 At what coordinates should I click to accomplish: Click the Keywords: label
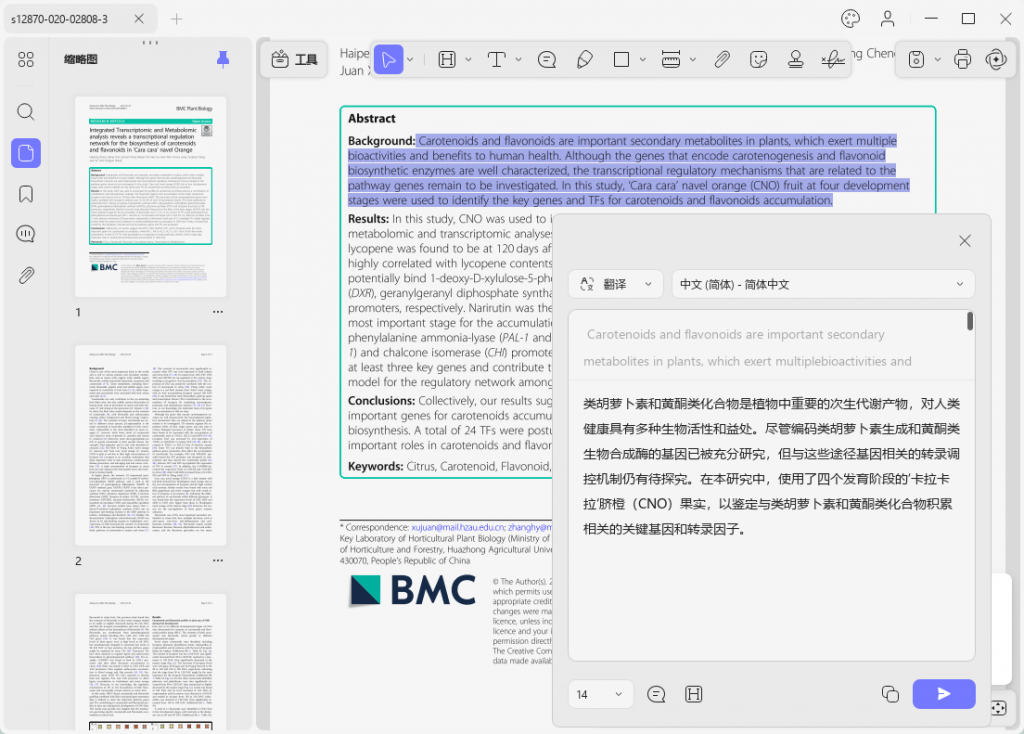(x=376, y=466)
